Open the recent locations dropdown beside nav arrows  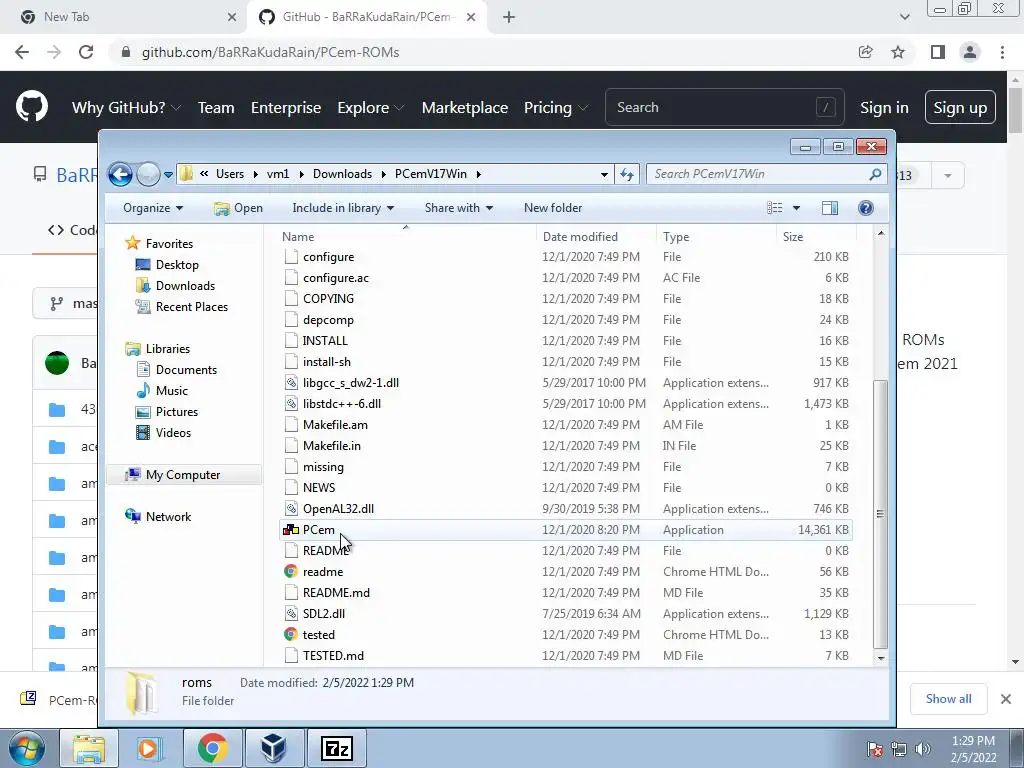[168, 175]
